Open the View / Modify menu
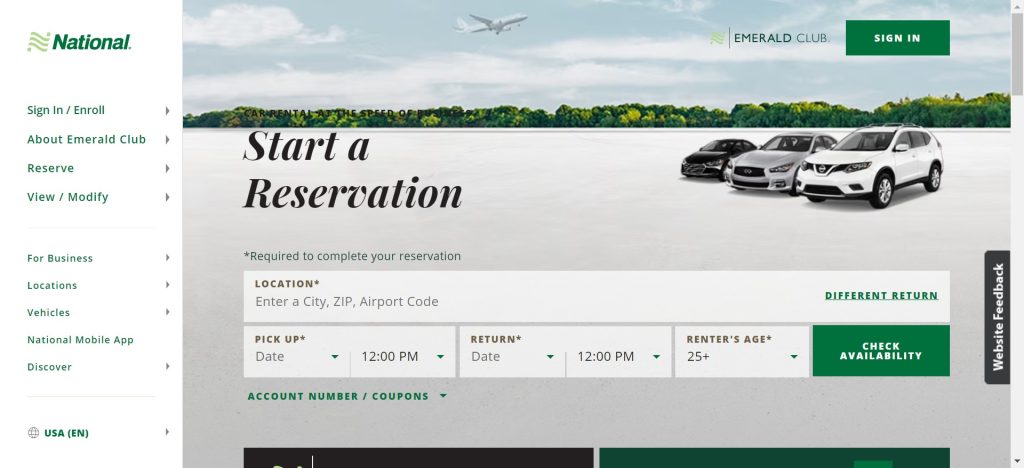This screenshot has width=1024, height=468. click(68, 197)
